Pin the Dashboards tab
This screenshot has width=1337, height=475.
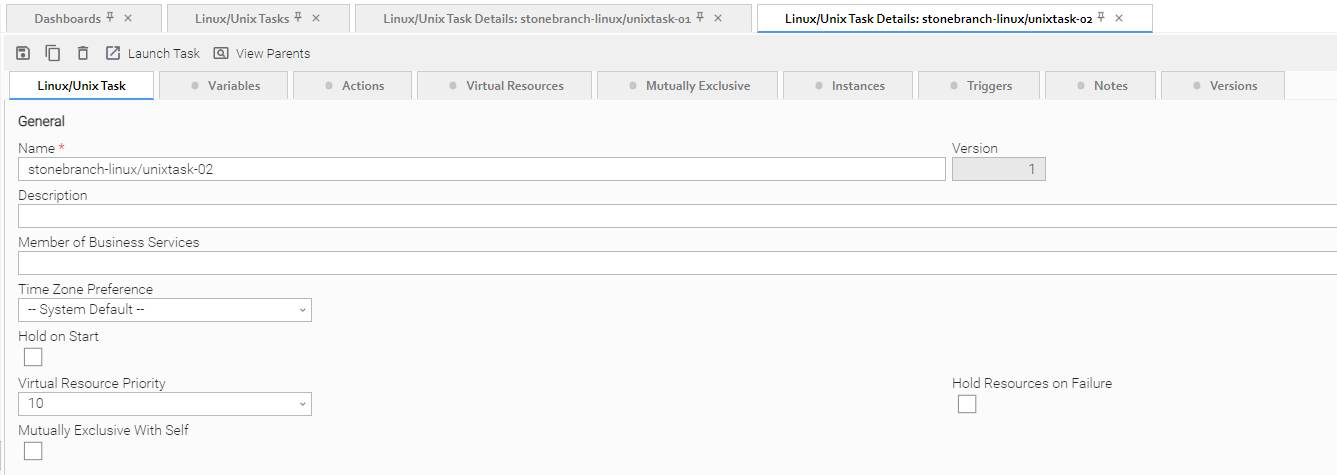(111, 18)
